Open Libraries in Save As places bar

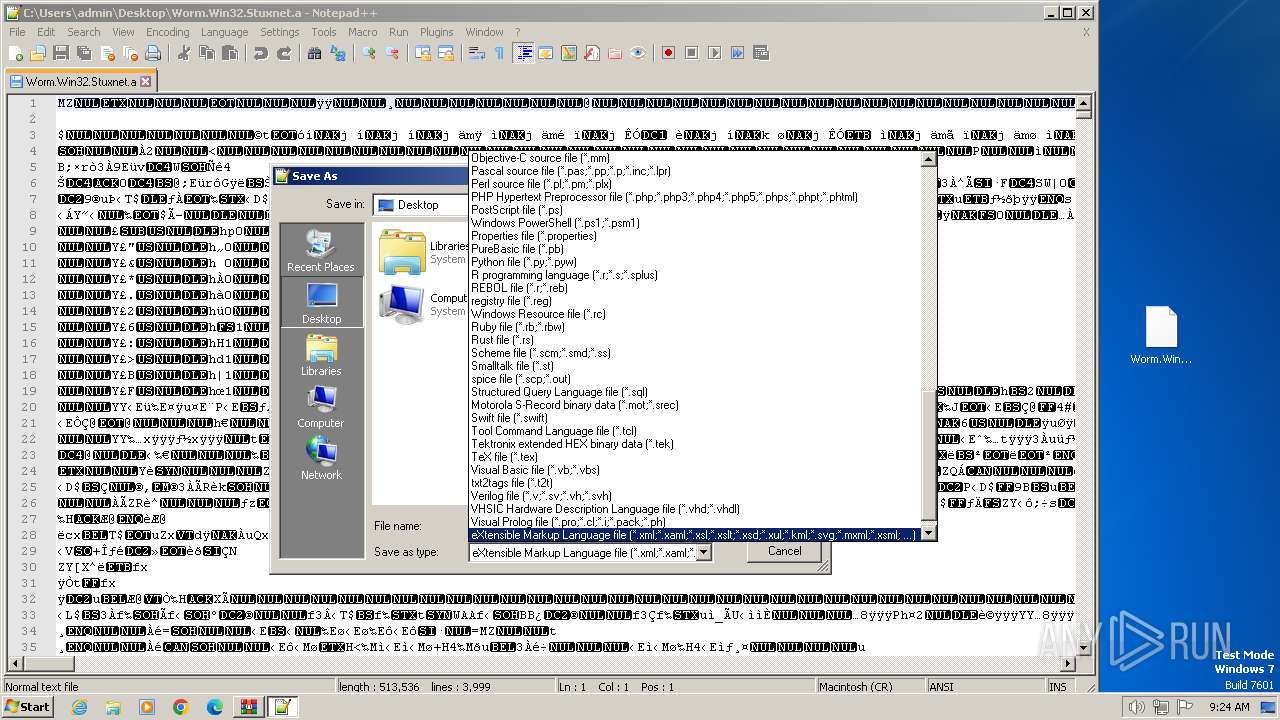321,354
